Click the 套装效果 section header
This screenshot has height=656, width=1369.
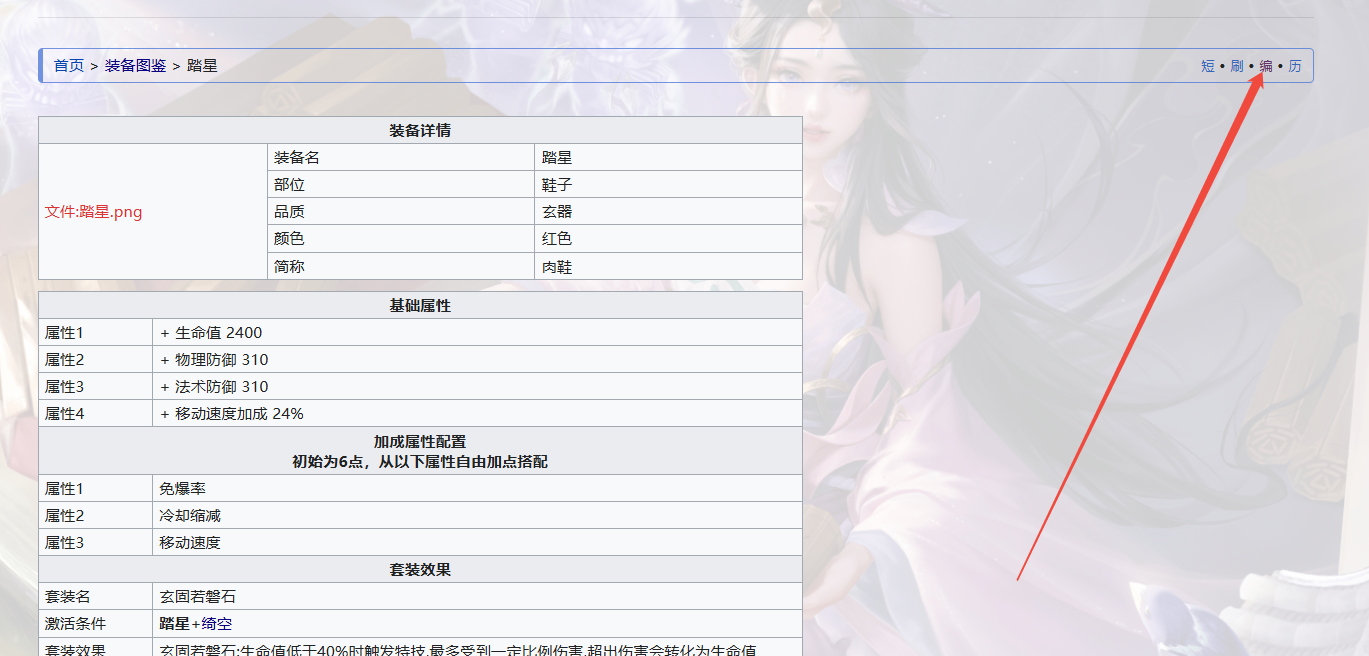click(420, 570)
